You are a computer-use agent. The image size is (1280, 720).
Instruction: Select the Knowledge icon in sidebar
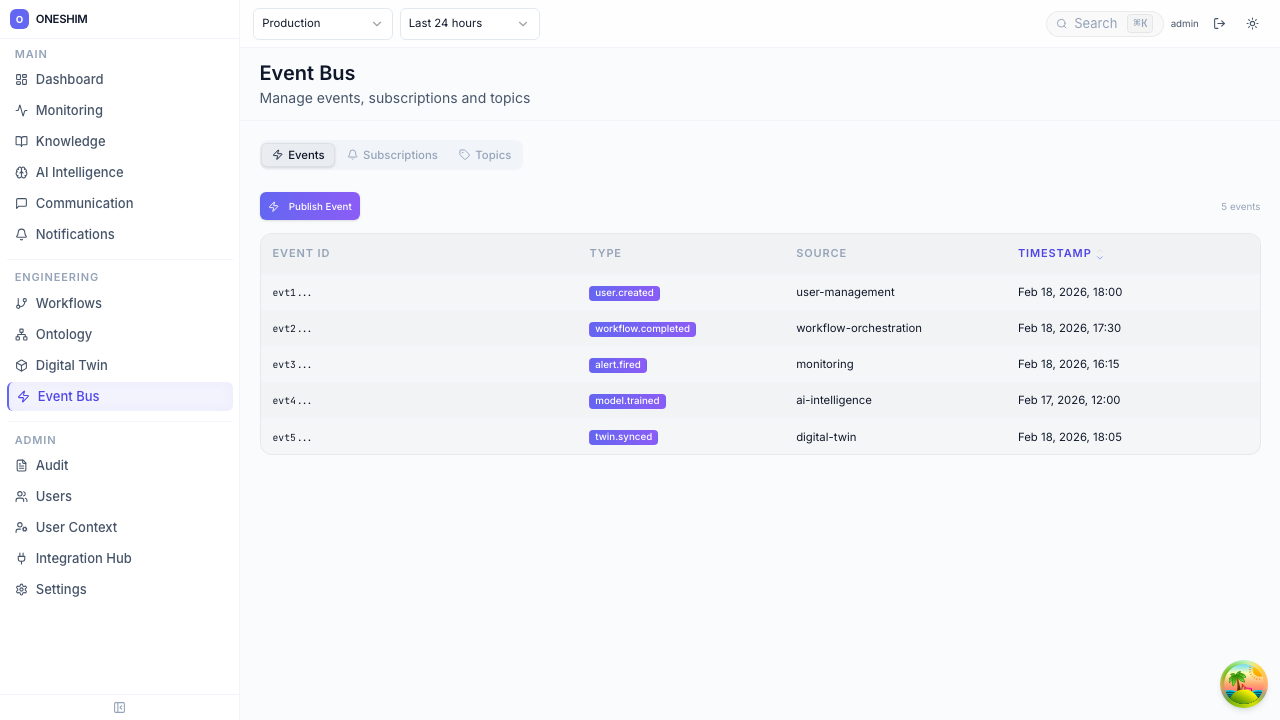(x=21, y=141)
